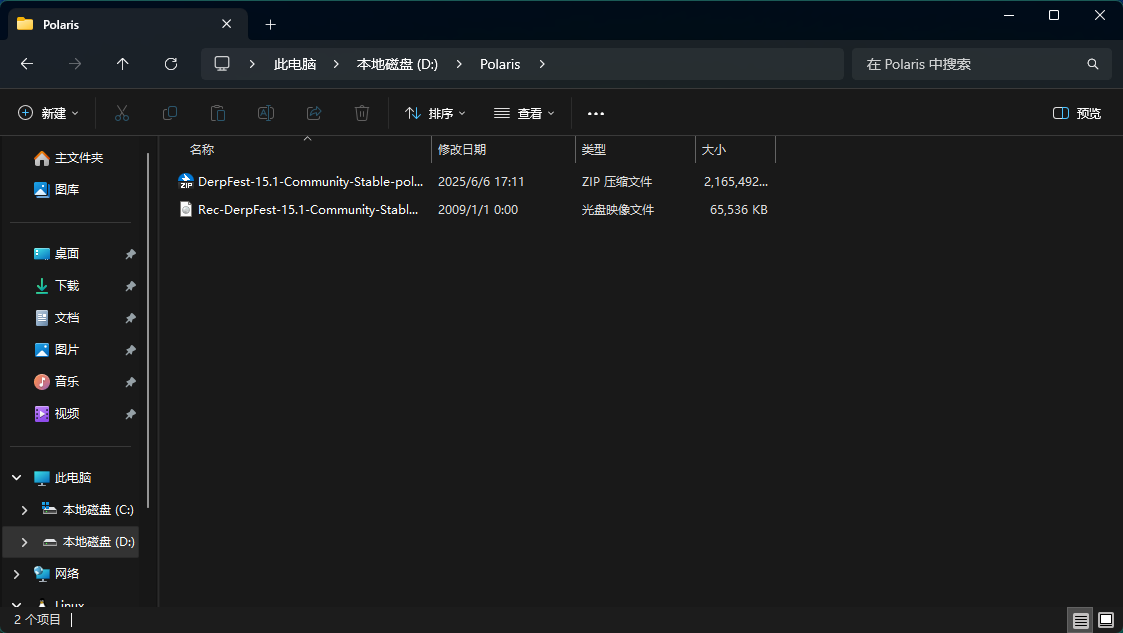1123x633 pixels.
Task: Open the more options ellipsis menu
Action: (596, 113)
